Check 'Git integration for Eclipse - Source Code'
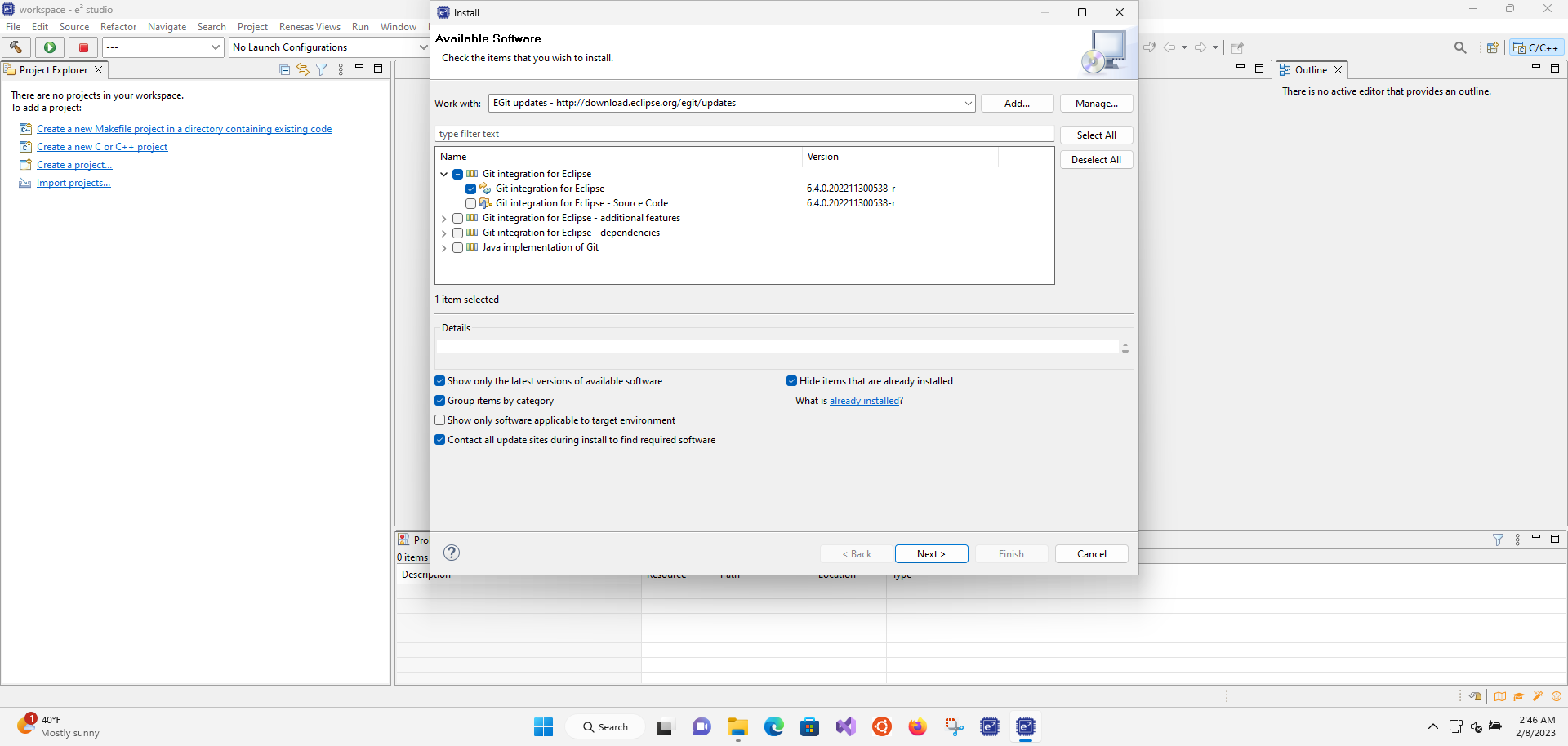This screenshot has width=1568, height=746. tap(471, 203)
